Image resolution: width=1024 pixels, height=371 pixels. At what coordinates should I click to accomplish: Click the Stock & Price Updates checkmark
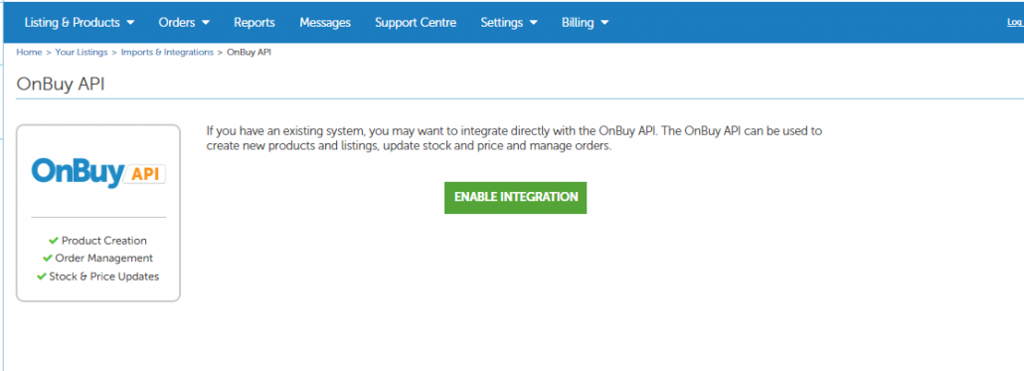click(x=41, y=276)
